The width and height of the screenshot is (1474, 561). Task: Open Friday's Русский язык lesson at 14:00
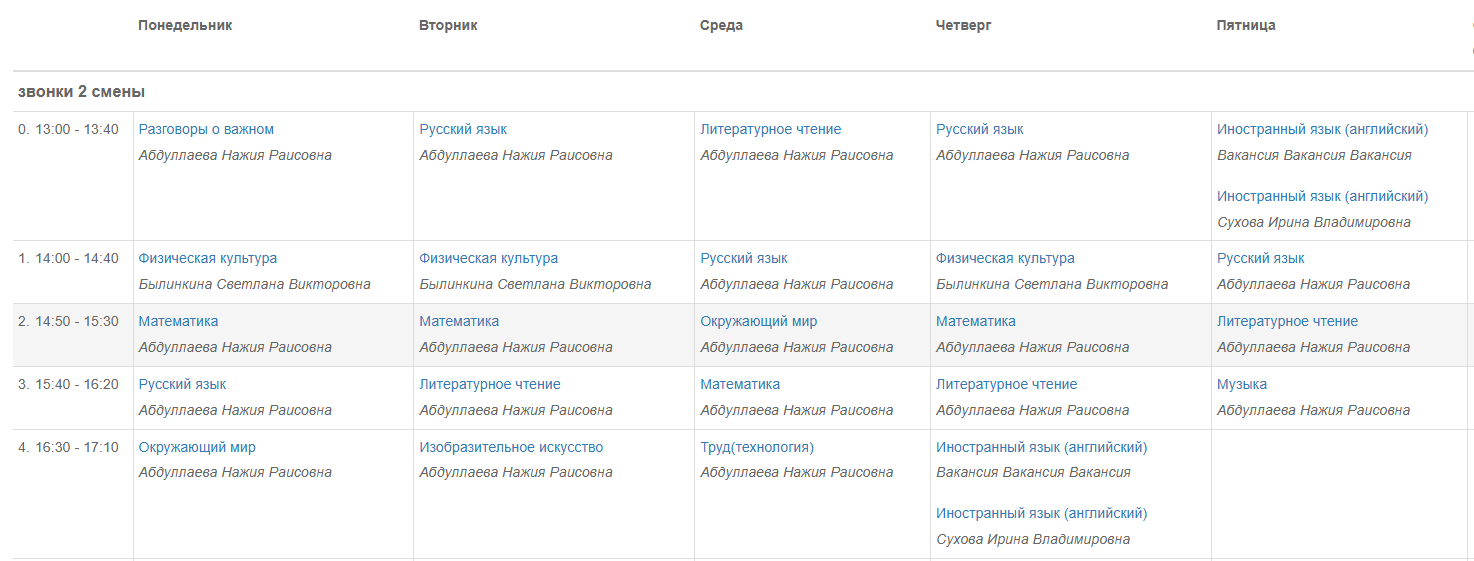[1261, 258]
